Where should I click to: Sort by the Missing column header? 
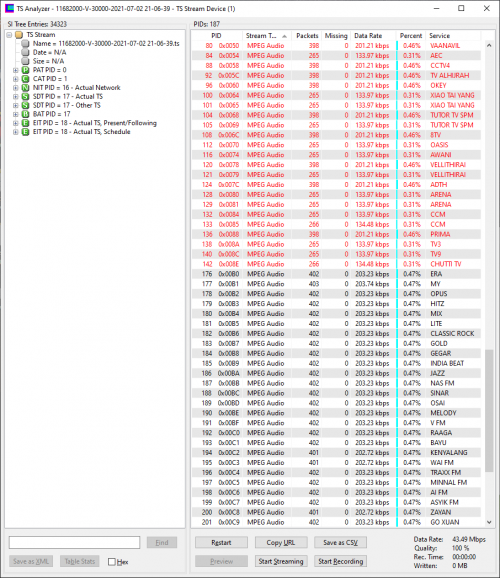[336, 36]
